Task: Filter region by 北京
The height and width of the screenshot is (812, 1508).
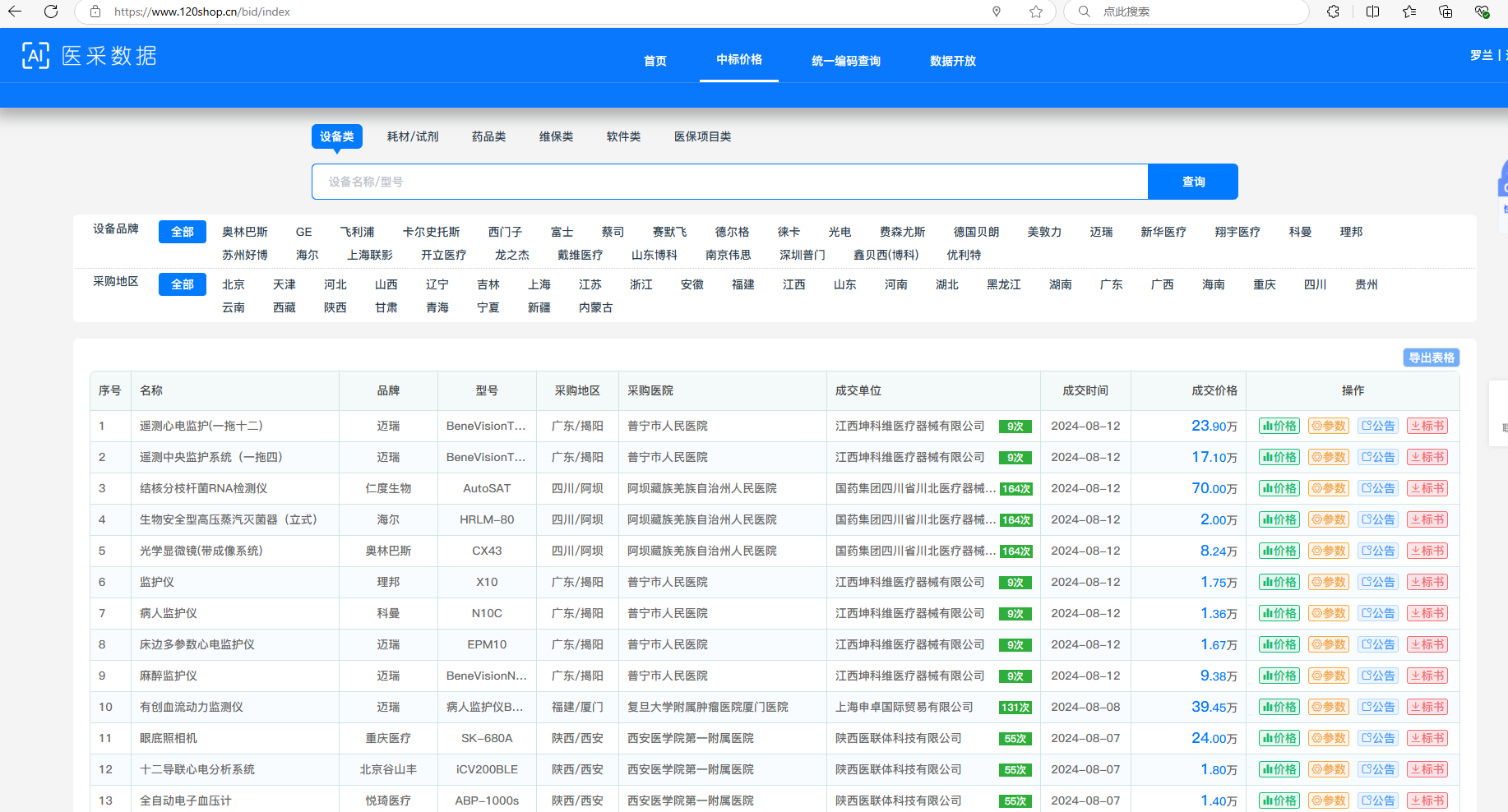Action: point(234,284)
